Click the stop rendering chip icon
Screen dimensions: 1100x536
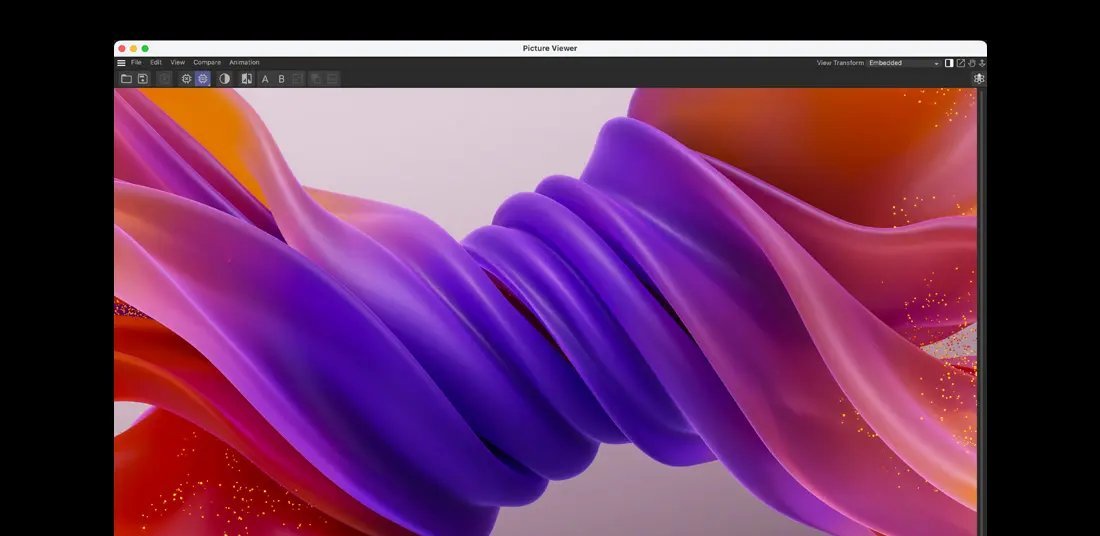187,79
